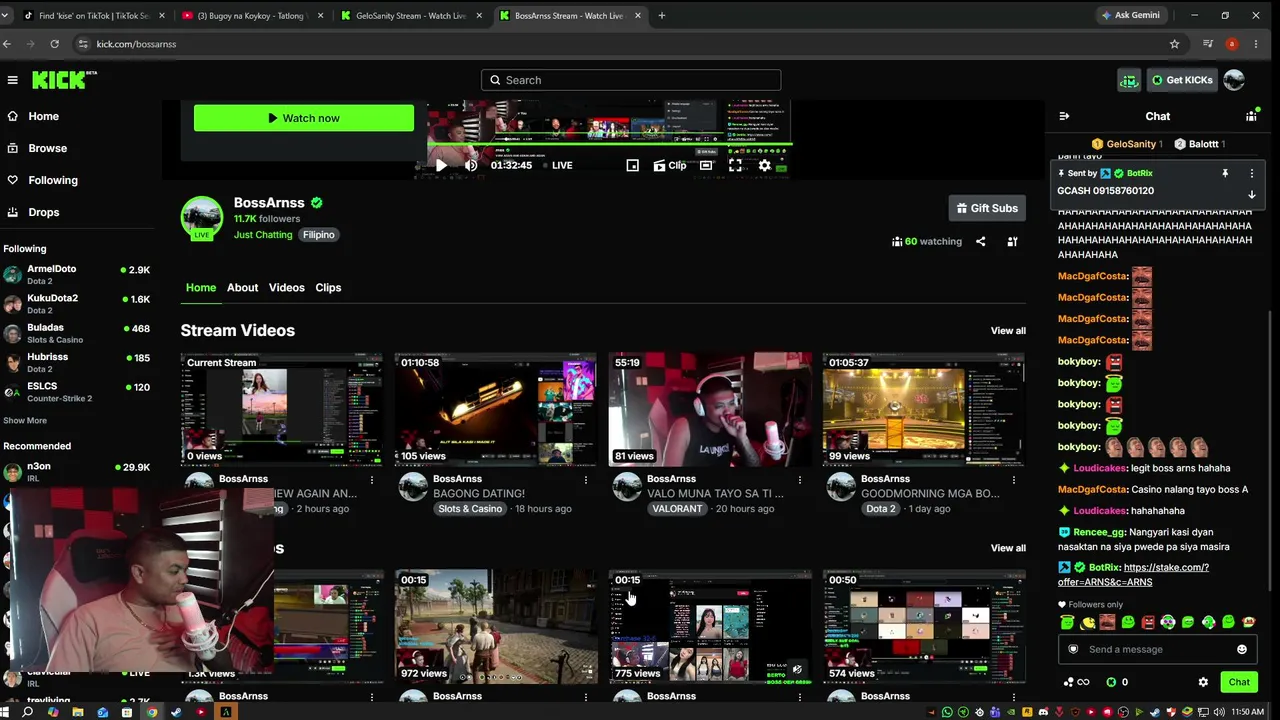Open the Videos tab
This screenshot has width=1280, height=720.
point(287,288)
